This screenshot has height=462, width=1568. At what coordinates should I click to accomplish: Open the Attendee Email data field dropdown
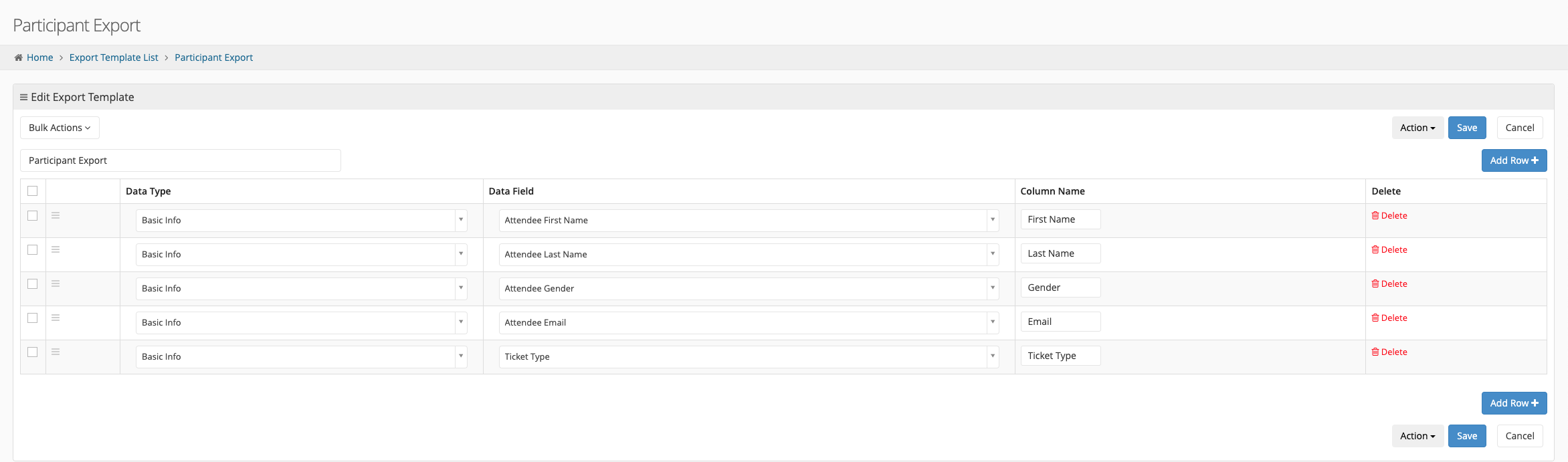click(749, 322)
